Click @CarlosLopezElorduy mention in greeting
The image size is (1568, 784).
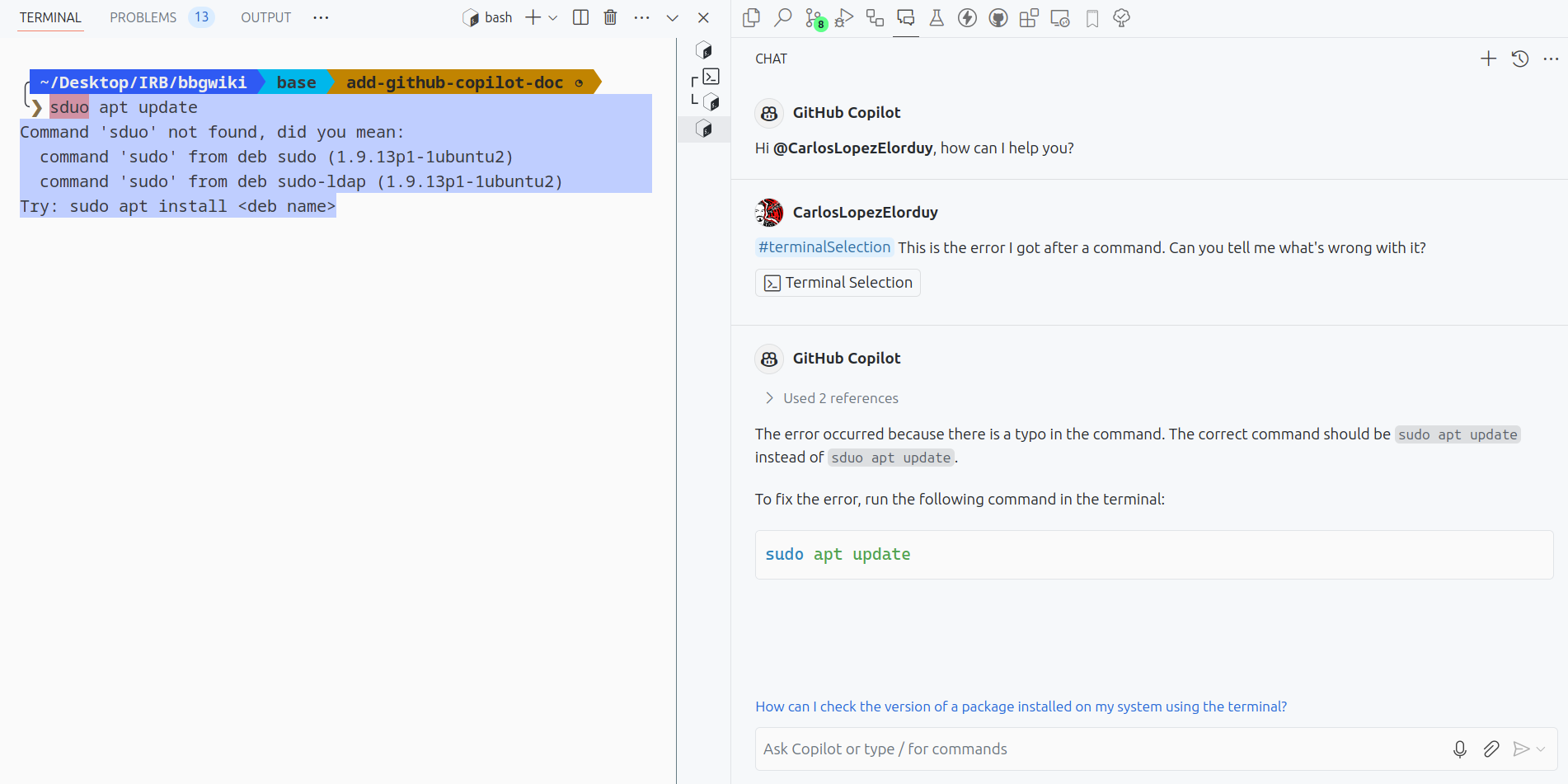(852, 148)
